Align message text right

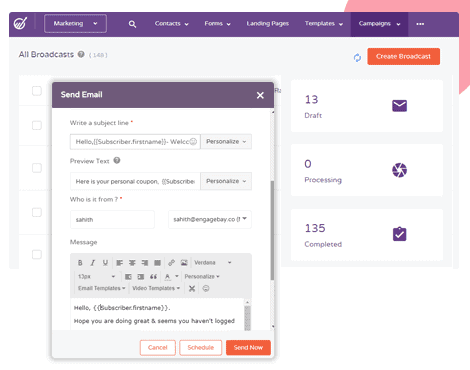point(145,263)
